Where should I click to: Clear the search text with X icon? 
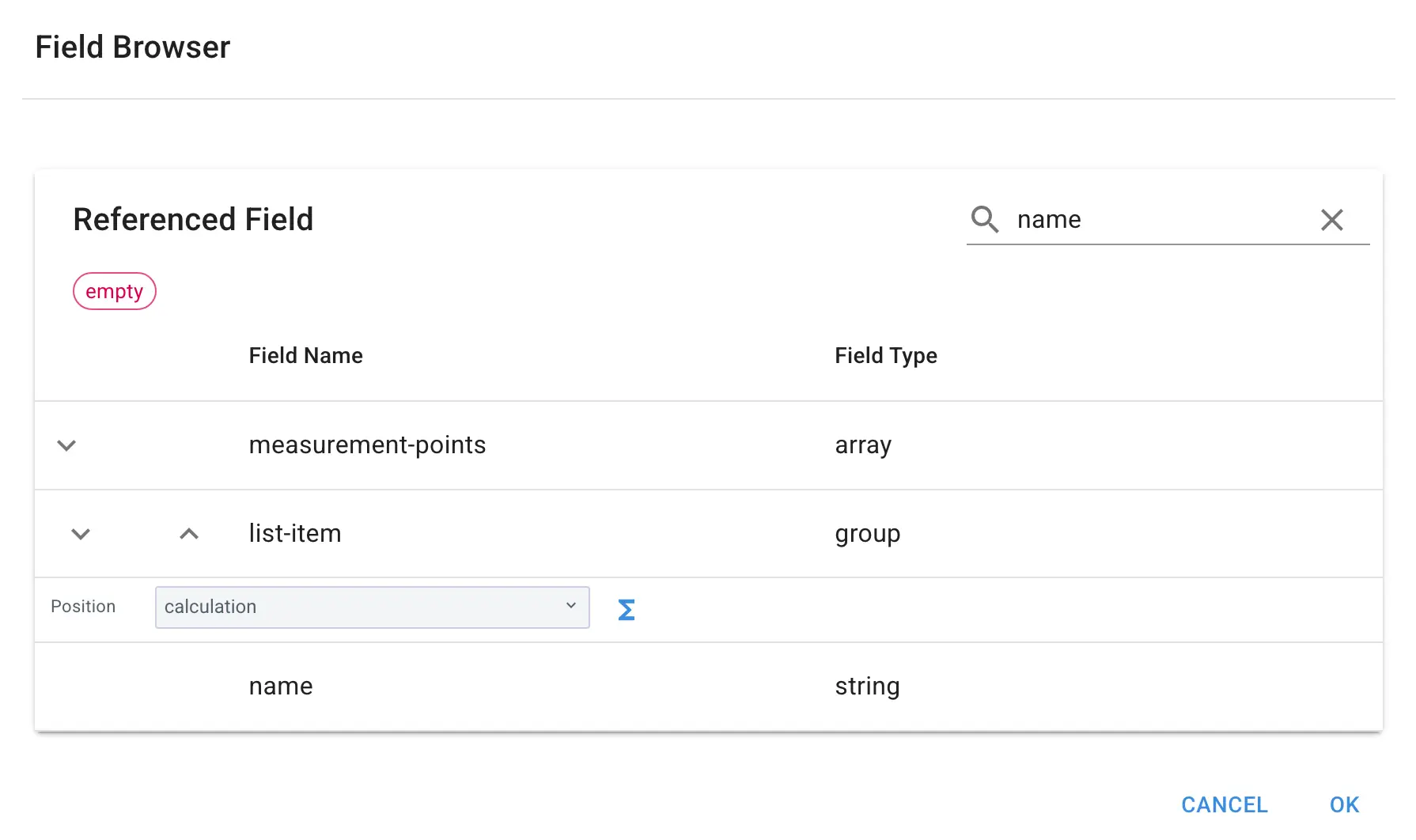tap(1331, 220)
